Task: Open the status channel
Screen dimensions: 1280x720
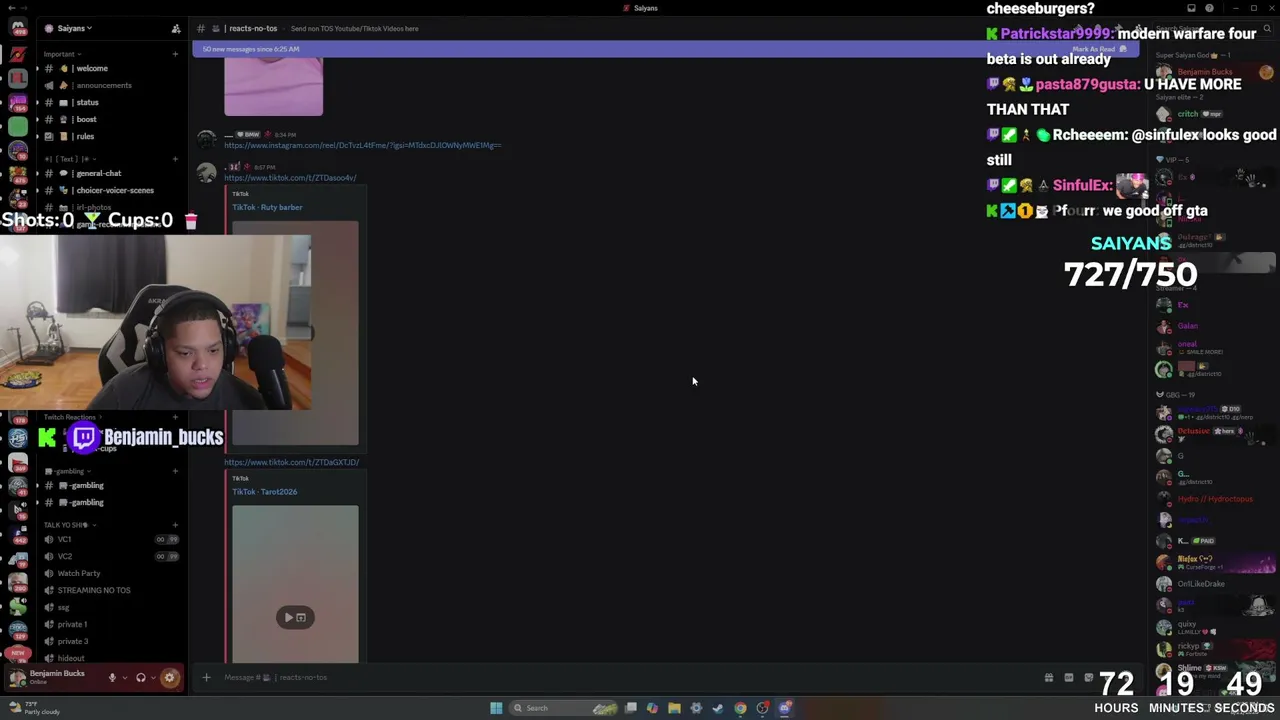Action: pyautogui.click(x=110, y=102)
